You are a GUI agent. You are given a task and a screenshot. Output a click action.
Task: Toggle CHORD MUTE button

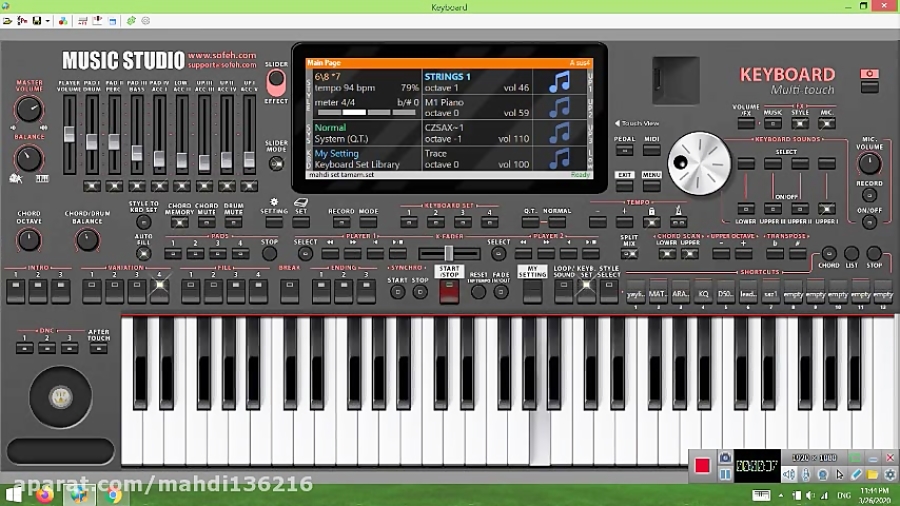click(206, 222)
